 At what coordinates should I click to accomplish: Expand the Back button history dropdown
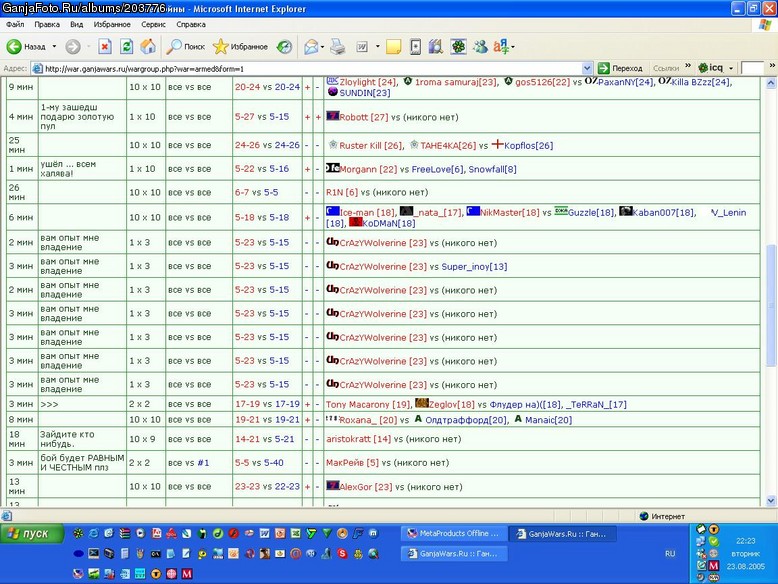[54, 47]
